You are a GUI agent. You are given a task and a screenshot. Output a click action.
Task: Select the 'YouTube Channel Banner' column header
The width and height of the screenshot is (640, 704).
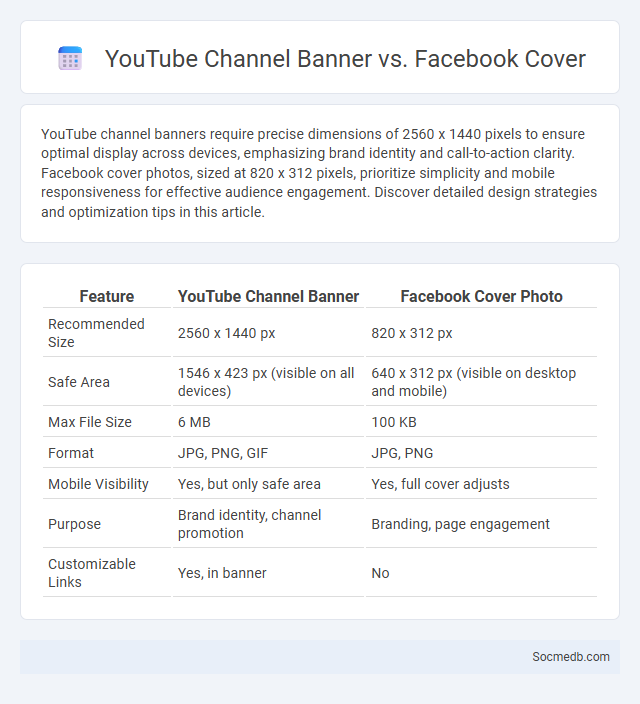tap(268, 296)
